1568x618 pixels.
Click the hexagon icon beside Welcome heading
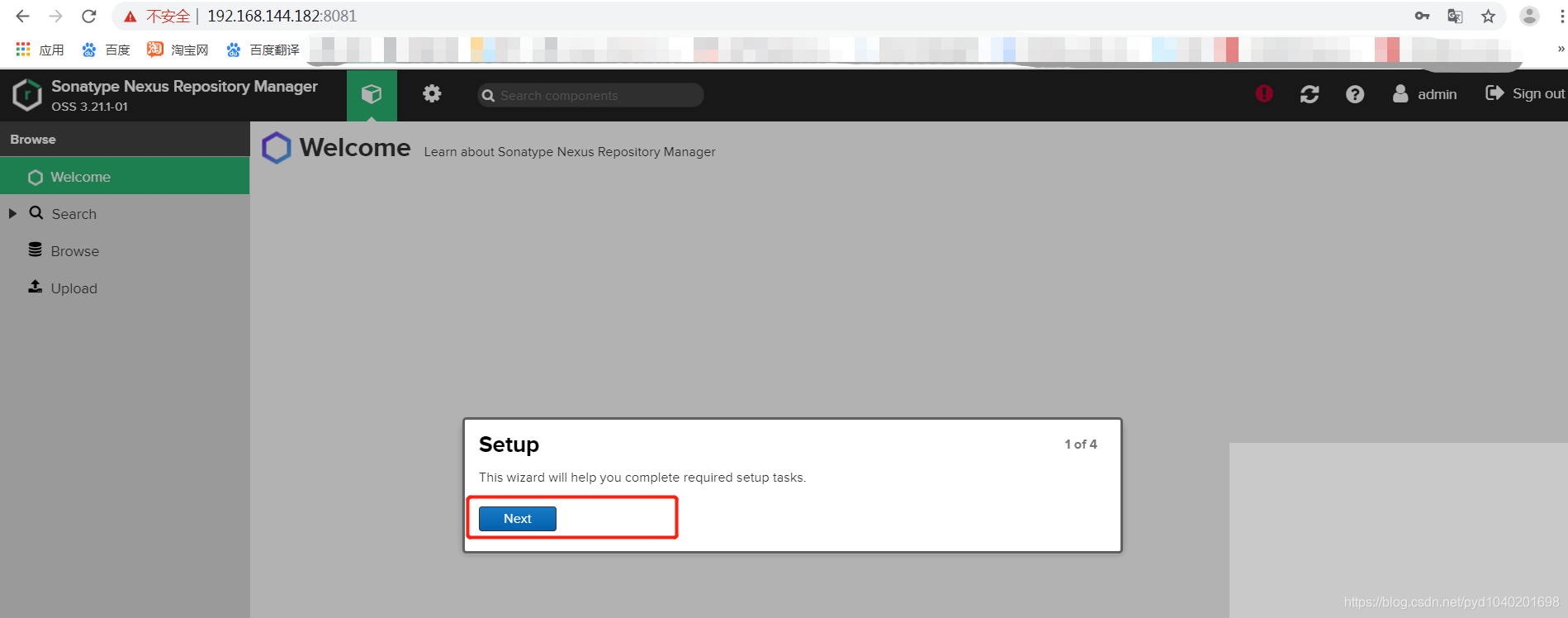tap(277, 148)
